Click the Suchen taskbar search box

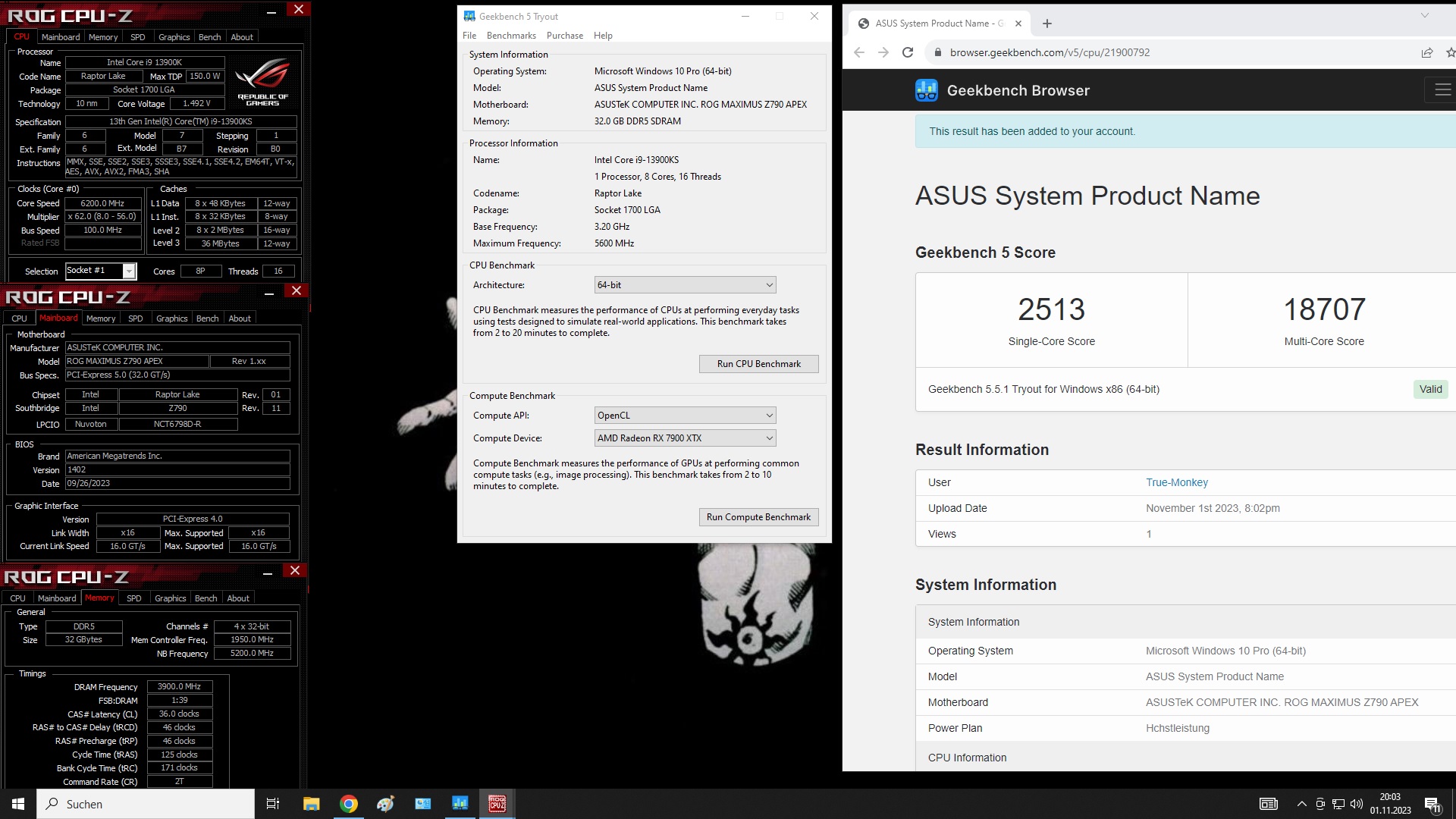click(x=146, y=804)
